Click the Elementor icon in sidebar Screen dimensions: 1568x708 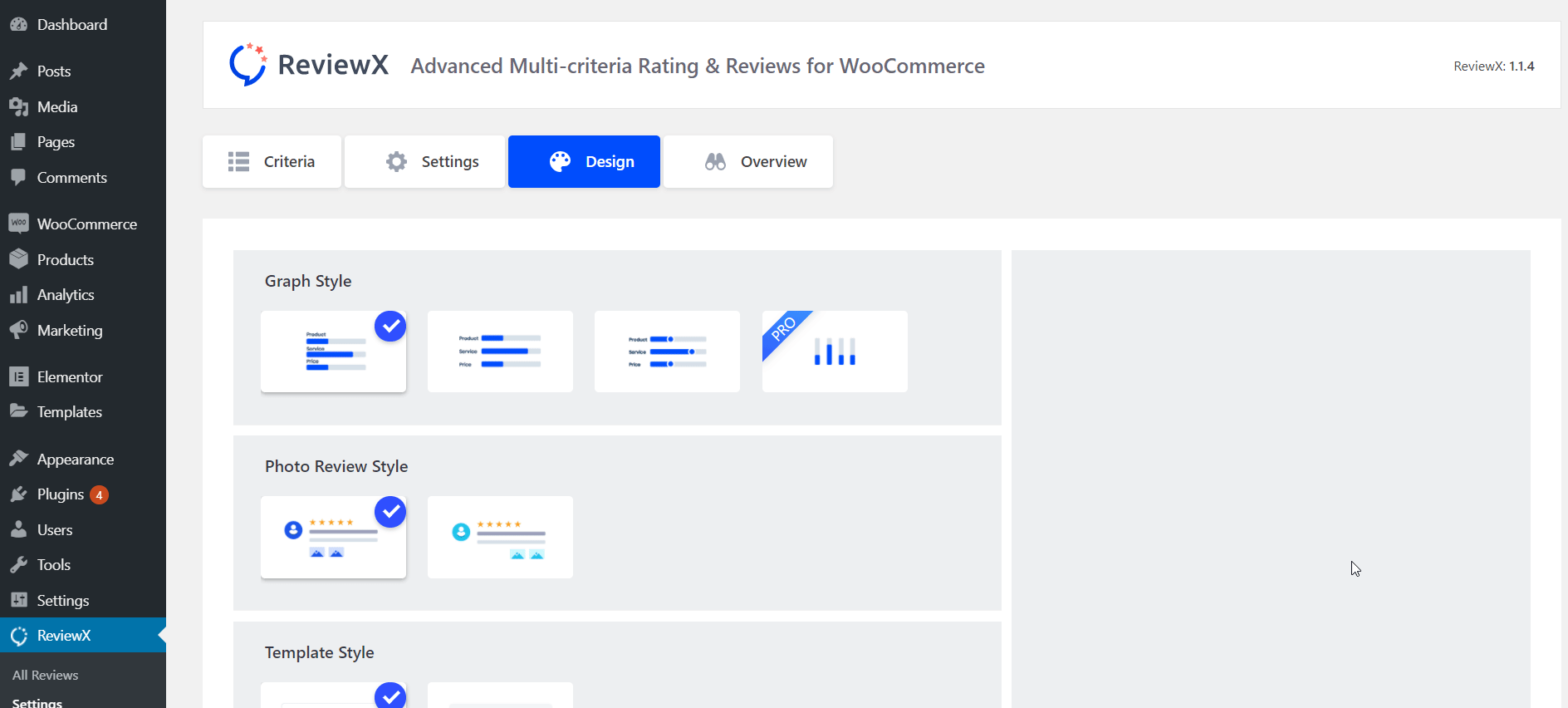tap(18, 376)
